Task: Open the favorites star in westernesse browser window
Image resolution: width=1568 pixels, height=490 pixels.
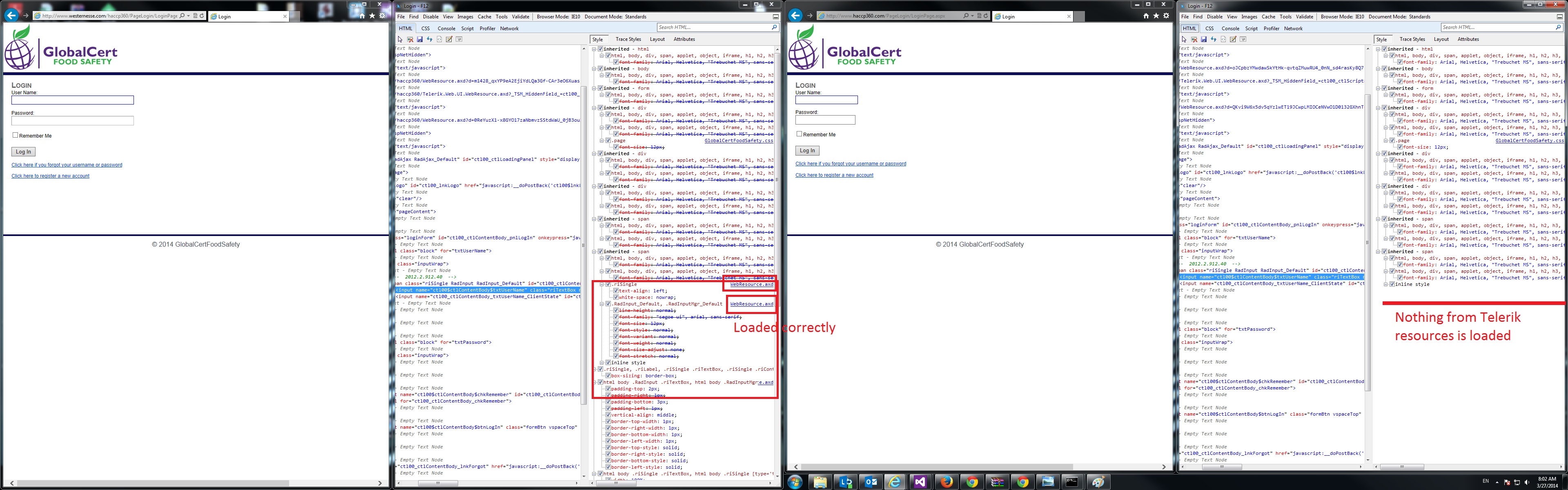Action: [x=372, y=15]
